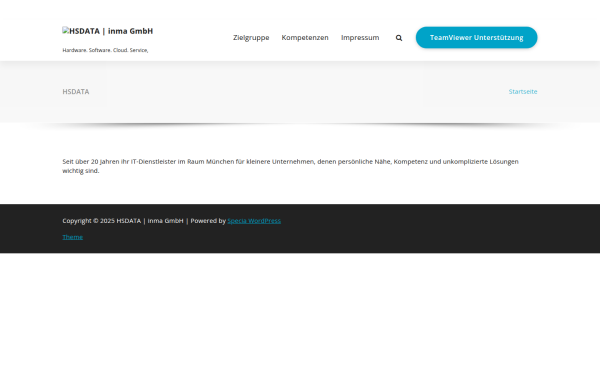Click the HSDATA page title text
Viewport: 600px width, 375px height.
(76, 91)
